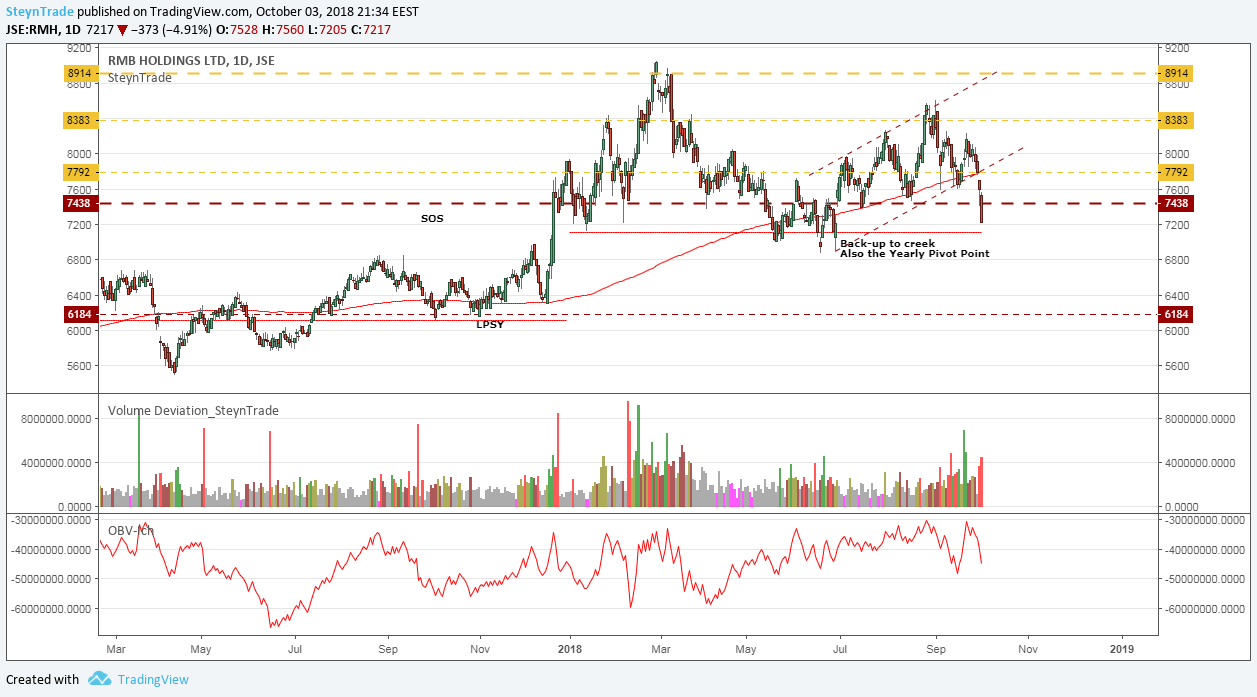Click the right 8383 price tag
The image size is (1257, 697).
click(1176, 120)
